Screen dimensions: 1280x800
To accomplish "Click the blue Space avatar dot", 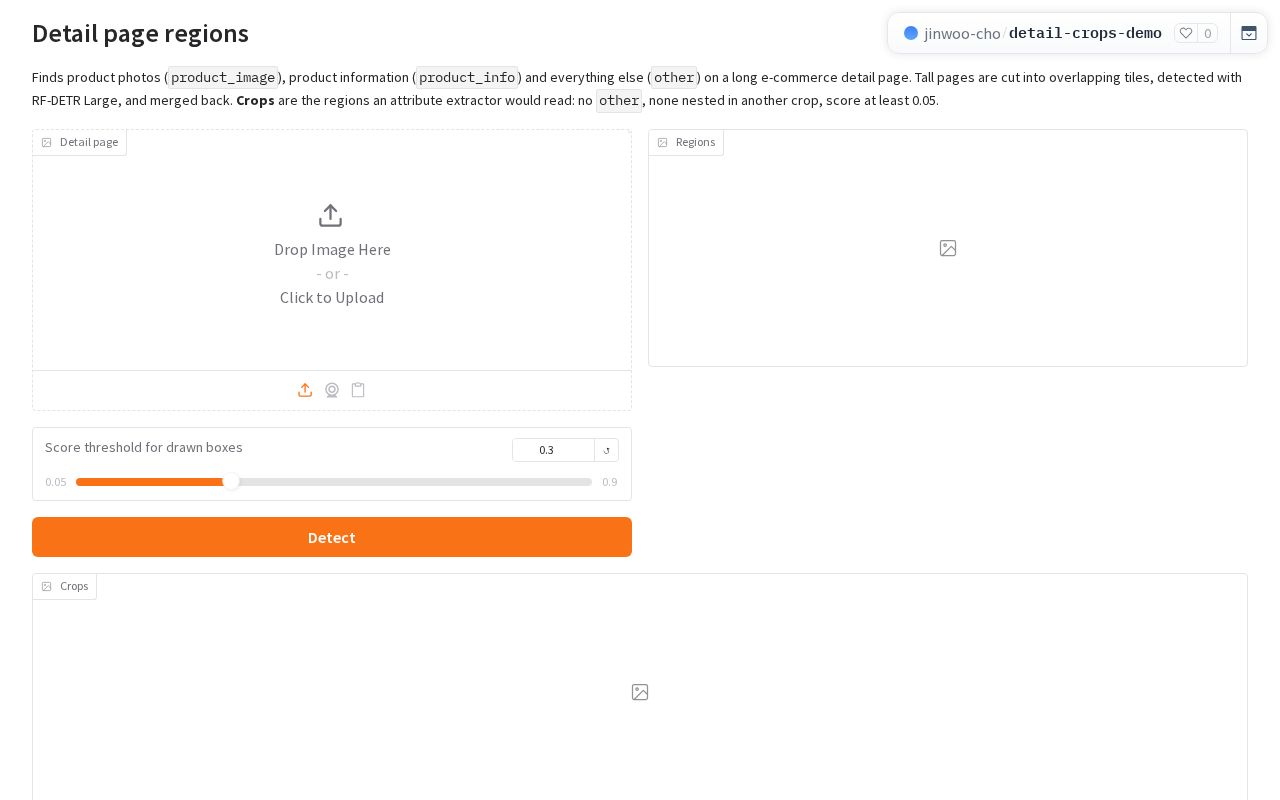I will pos(911,33).
